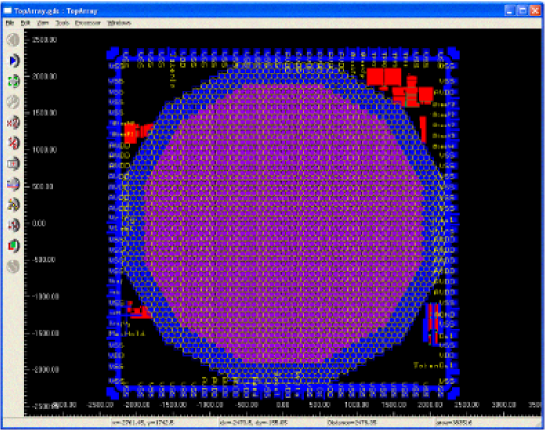
Task: Open the menu between Tools and Windows
Action: tap(88, 23)
